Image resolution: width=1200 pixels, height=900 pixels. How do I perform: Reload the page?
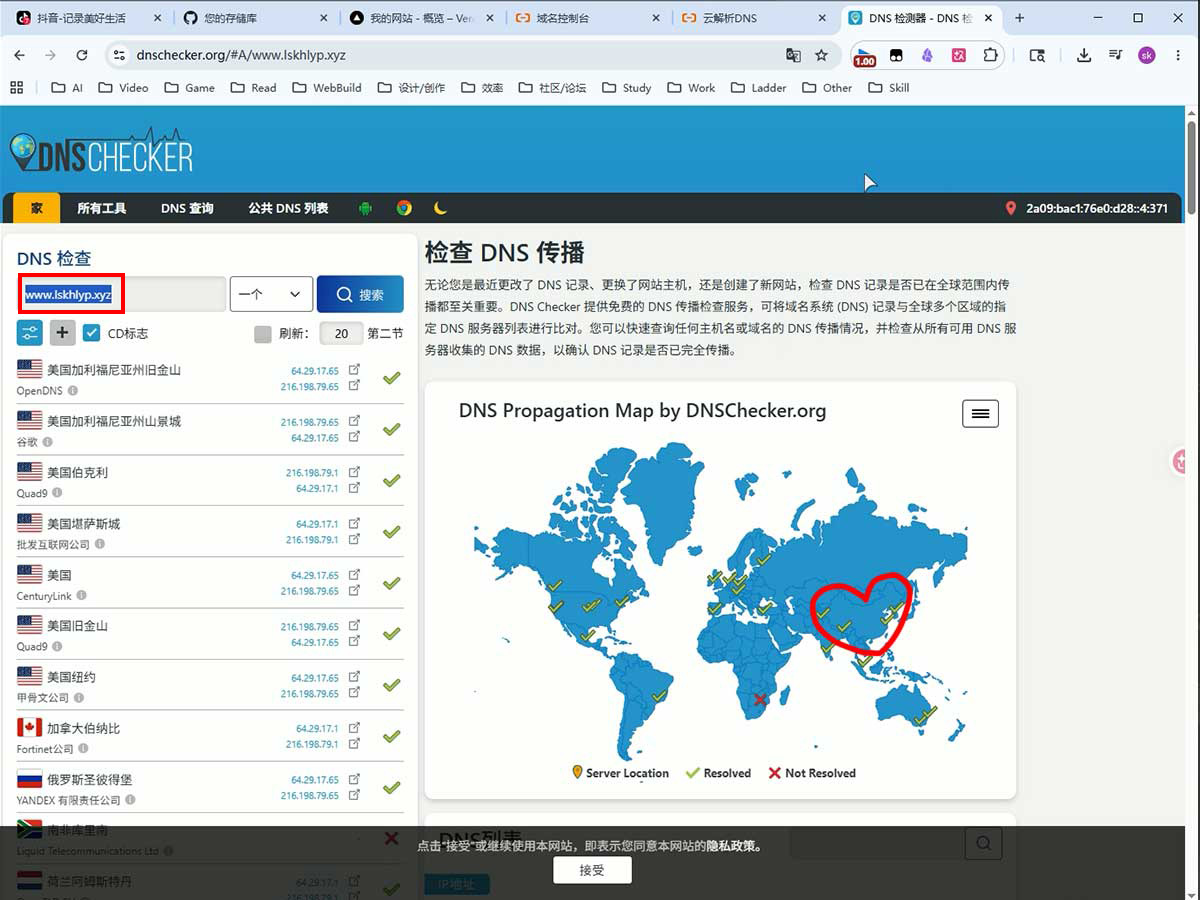(83, 56)
